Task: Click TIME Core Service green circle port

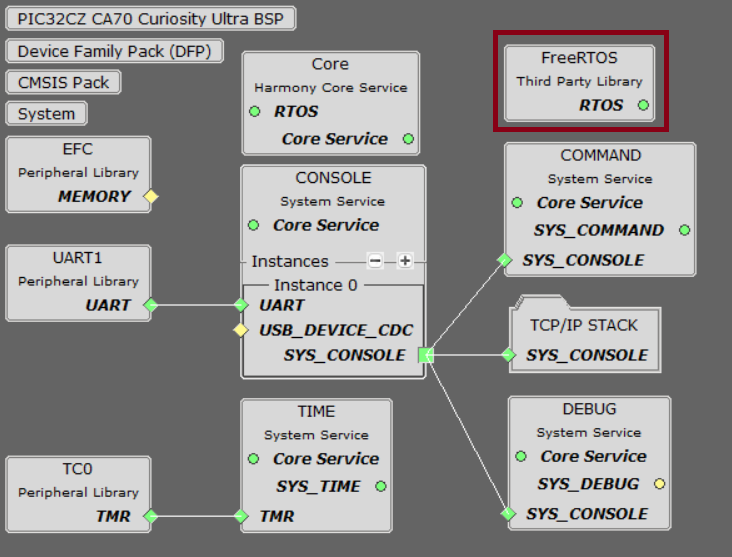Action: [x=253, y=459]
